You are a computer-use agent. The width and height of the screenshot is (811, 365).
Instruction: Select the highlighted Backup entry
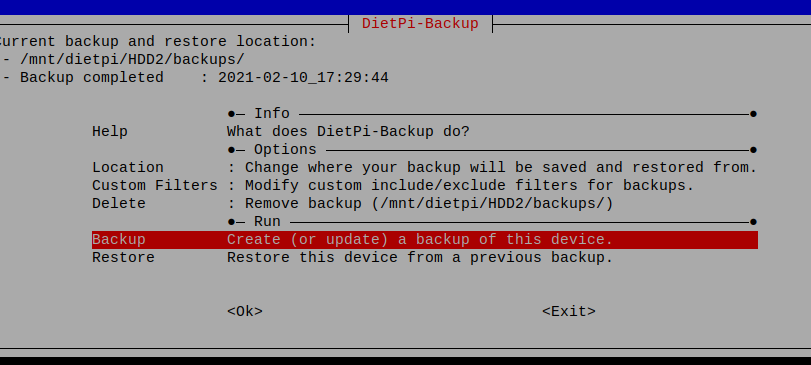click(425, 240)
